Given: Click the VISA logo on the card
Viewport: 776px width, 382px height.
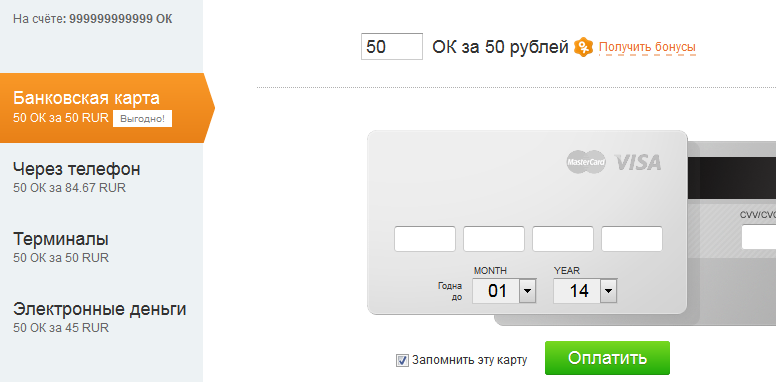Looking at the screenshot, I should click(x=638, y=162).
